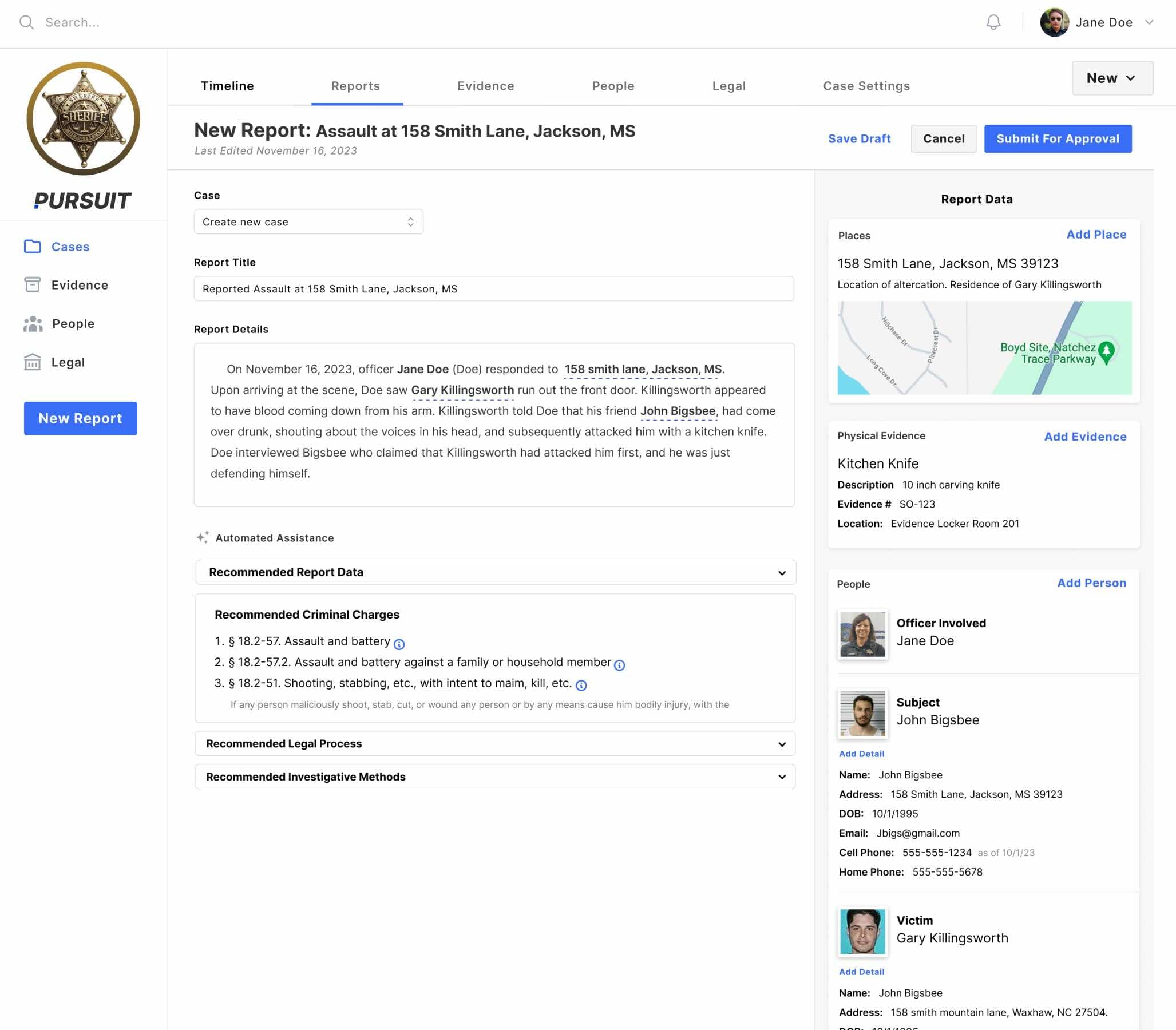
Task: Open Legal via courthouse icon
Action: click(x=33, y=362)
